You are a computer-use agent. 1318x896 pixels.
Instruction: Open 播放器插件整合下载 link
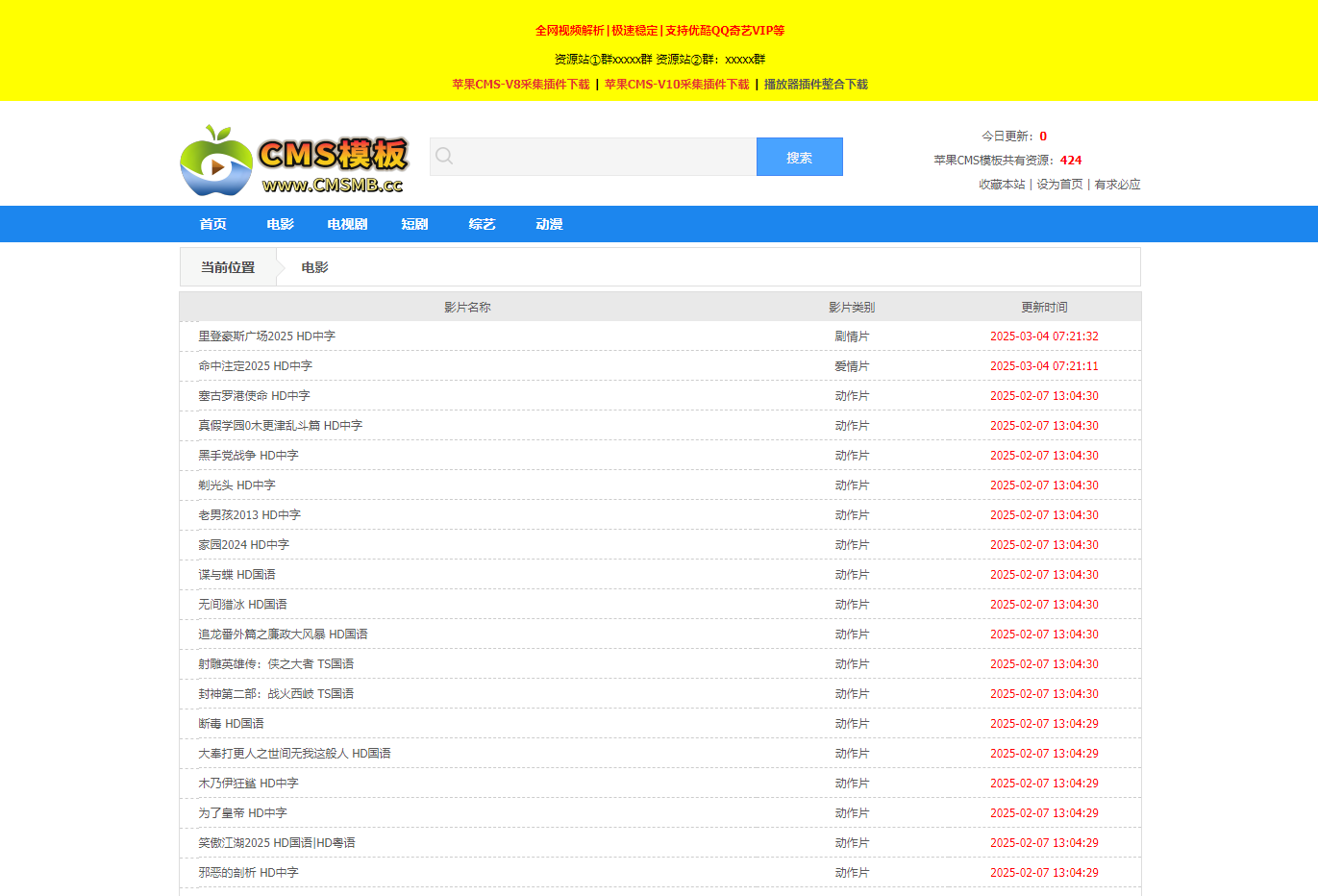tap(815, 85)
